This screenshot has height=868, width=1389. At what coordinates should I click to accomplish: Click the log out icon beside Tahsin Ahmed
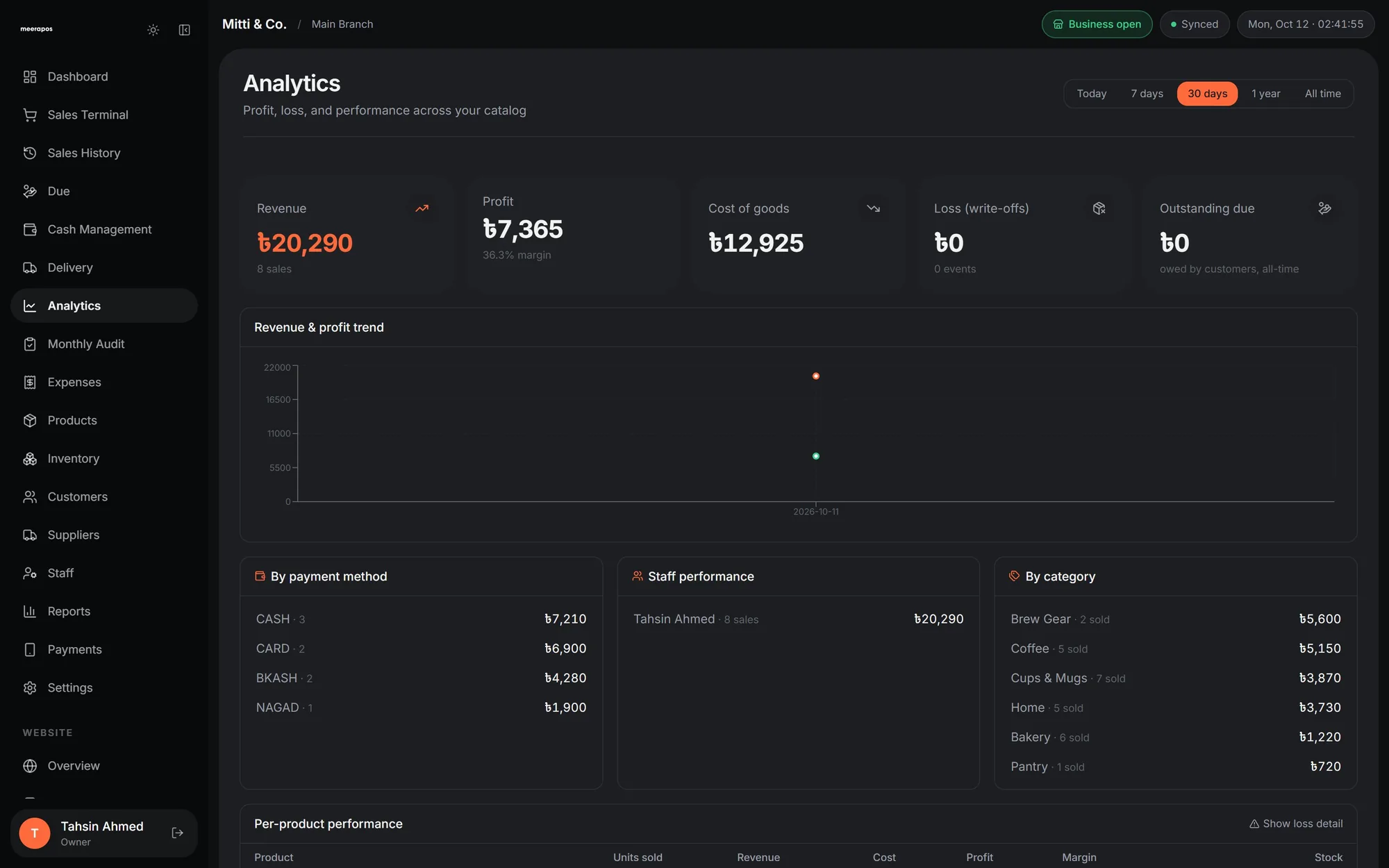(x=177, y=833)
